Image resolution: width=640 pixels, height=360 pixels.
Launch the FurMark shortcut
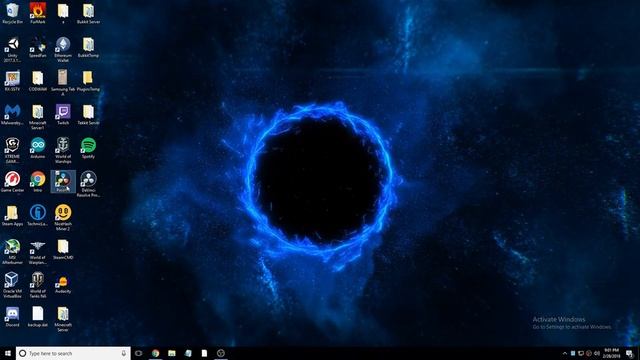coord(38,13)
